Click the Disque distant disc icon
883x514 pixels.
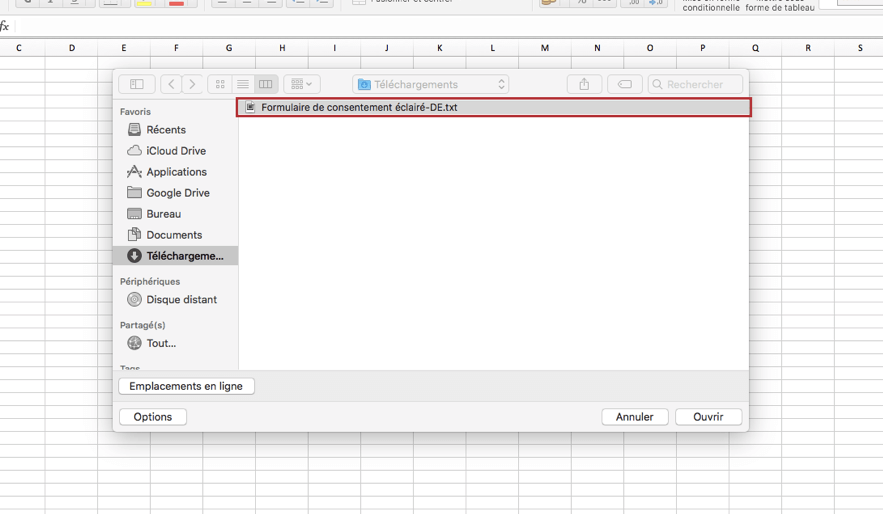coord(134,300)
